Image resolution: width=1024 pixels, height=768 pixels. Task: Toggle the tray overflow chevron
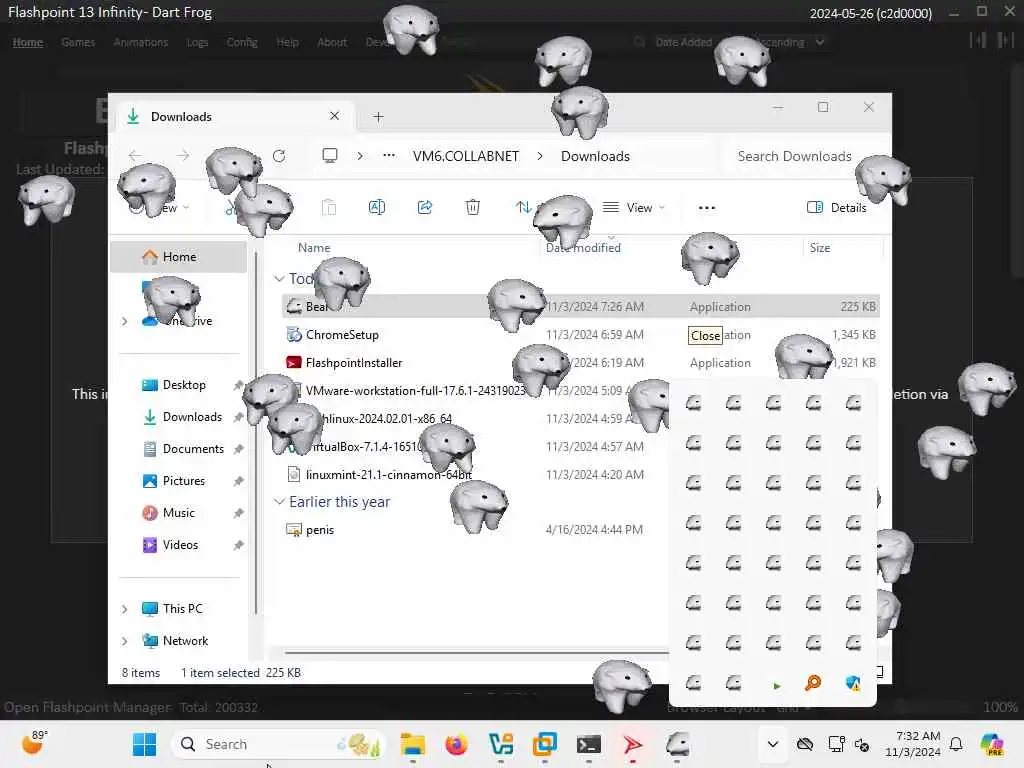click(773, 744)
